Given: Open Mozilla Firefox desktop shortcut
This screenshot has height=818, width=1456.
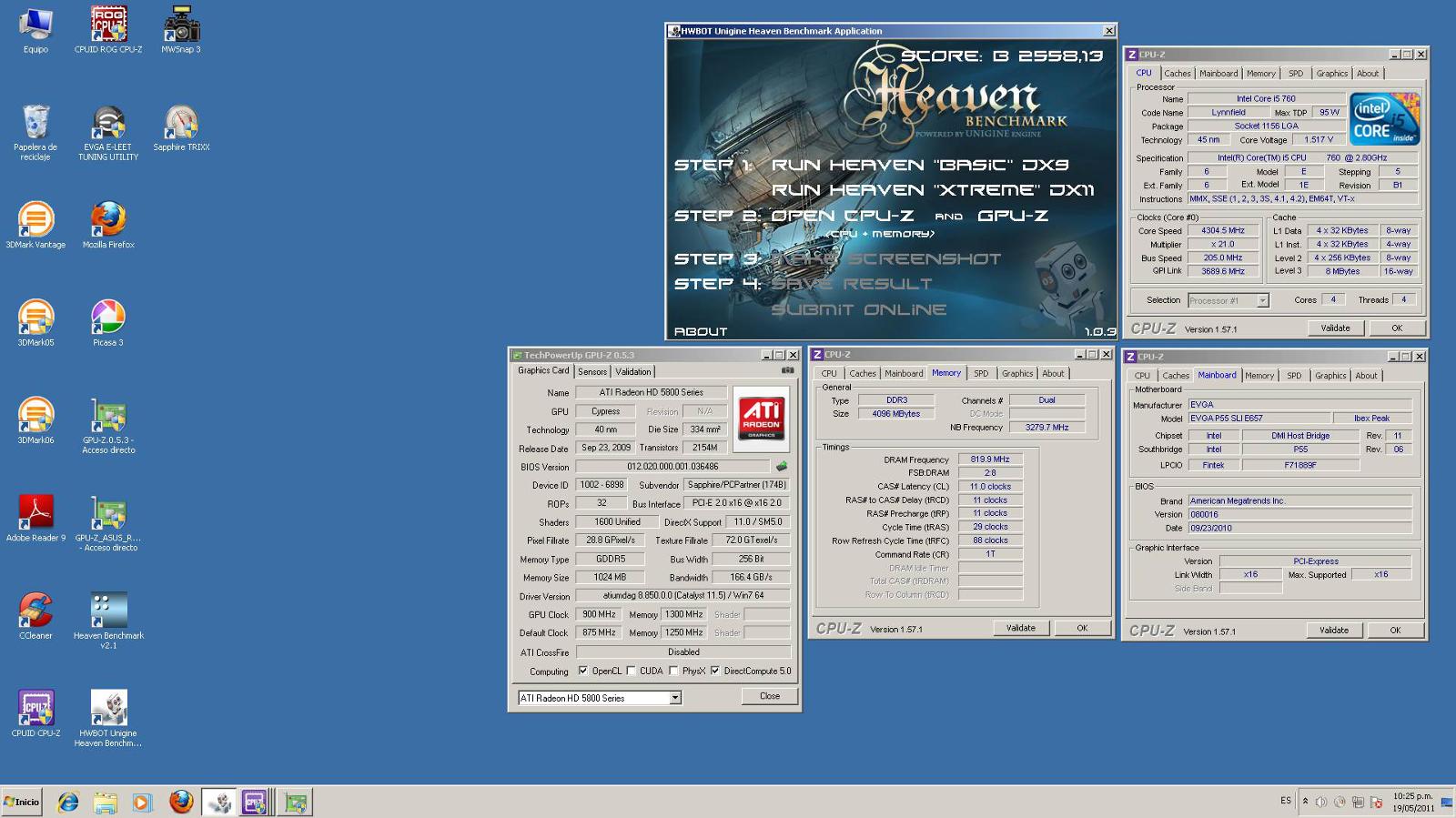Looking at the screenshot, I should 108,225.
